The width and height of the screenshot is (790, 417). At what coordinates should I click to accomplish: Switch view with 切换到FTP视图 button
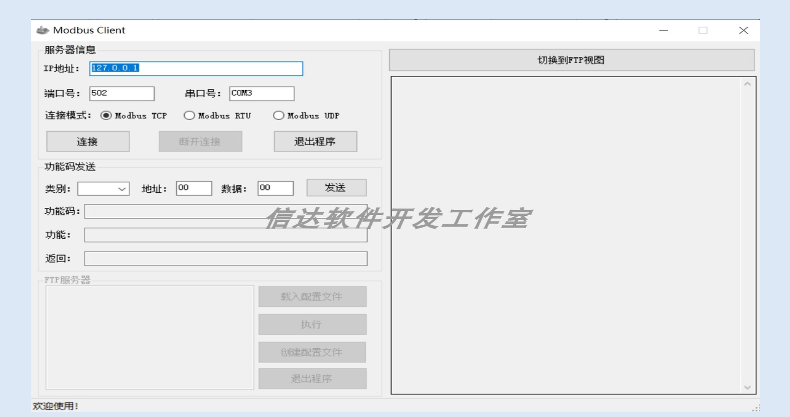572,60
